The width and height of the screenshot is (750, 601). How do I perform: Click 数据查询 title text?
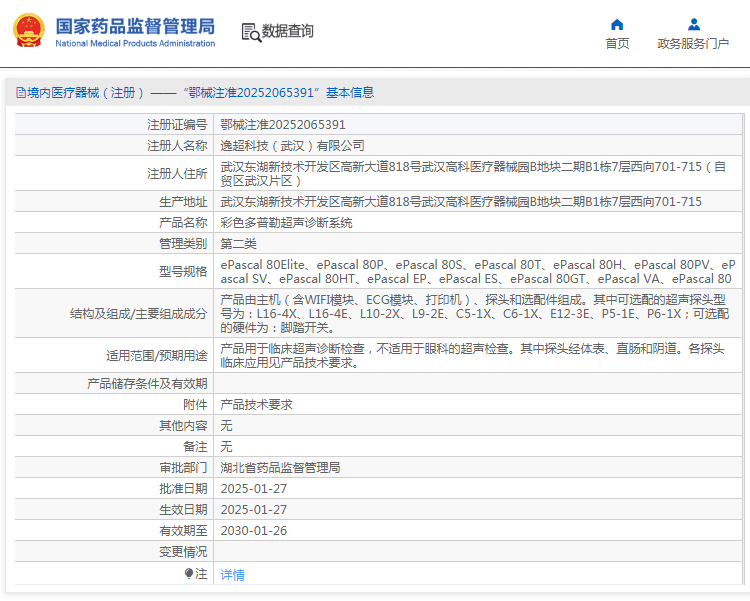click(x=287, y=31)
